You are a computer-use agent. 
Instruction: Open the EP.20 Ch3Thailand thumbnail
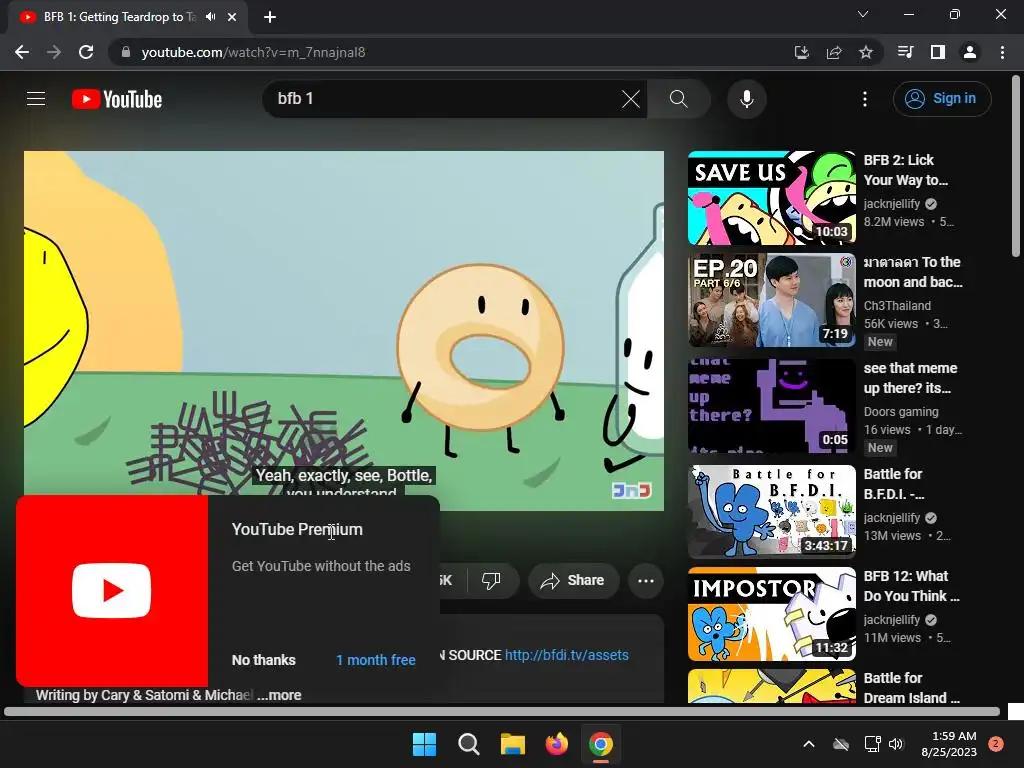pyautogui.click(x=771, y=300)
